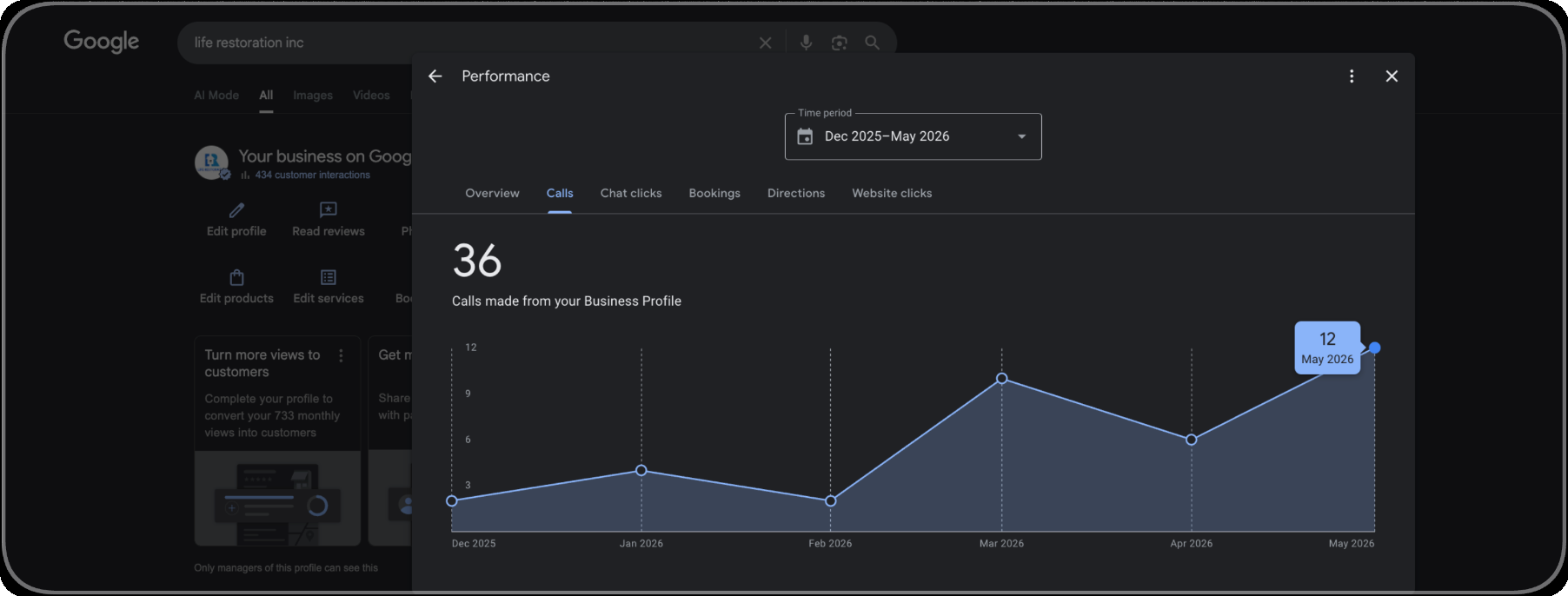Clear the search box text
The image size is (1568, 596).
click(x=765, y=43)
